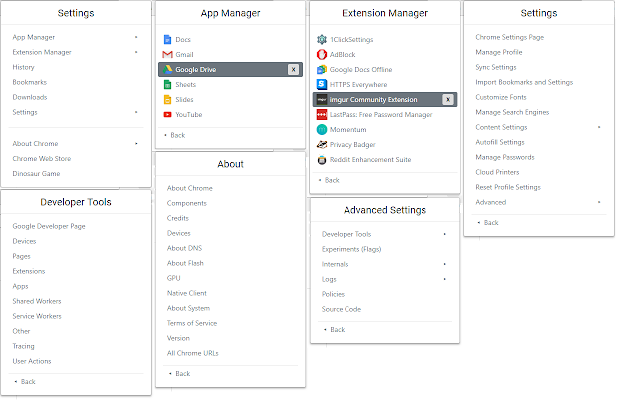
Task: Expand the Logs submenu arrow
Action: pos(444,279)
